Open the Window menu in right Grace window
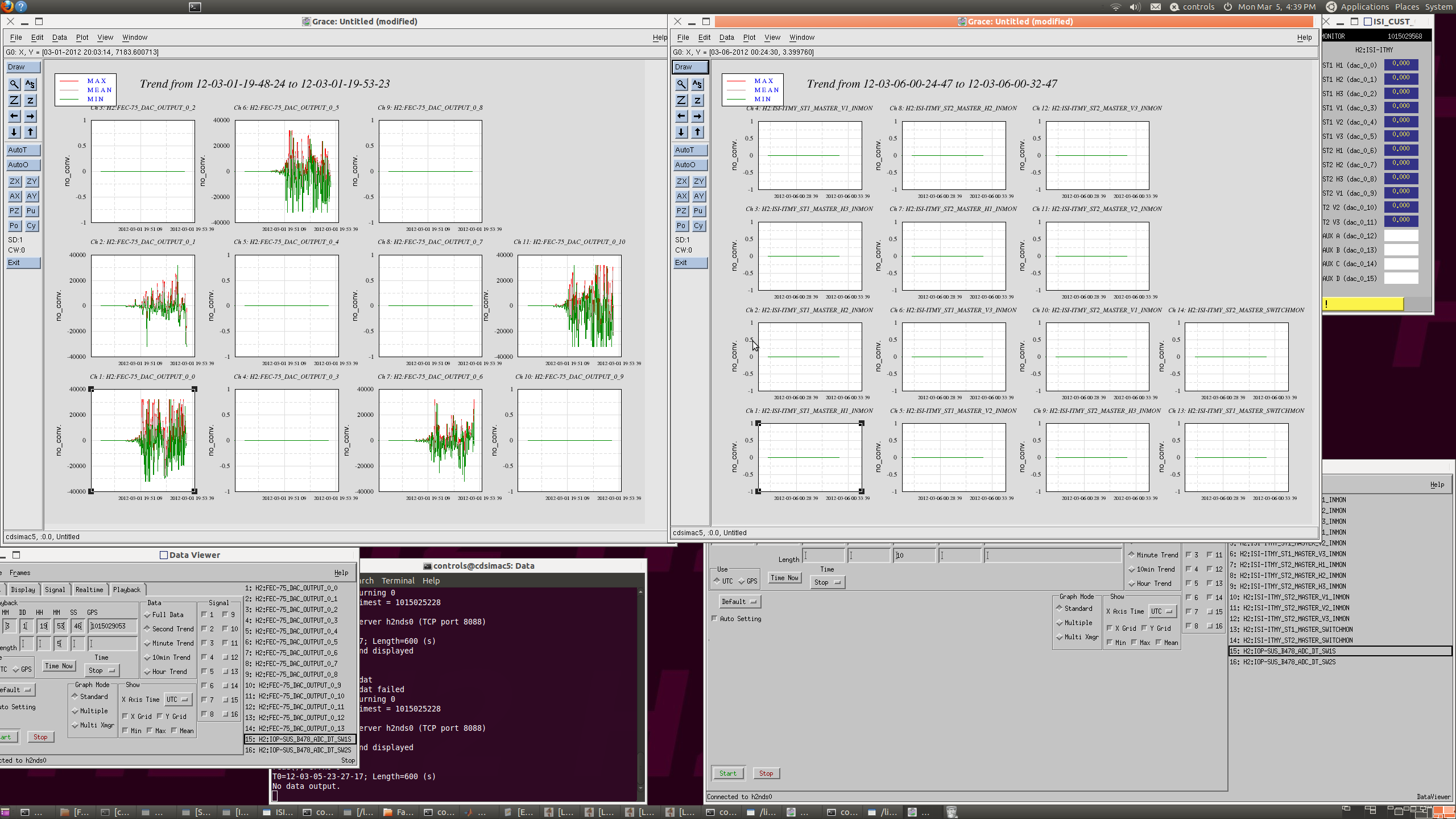This screenshot has width=1456, height=819. (802, 38)
